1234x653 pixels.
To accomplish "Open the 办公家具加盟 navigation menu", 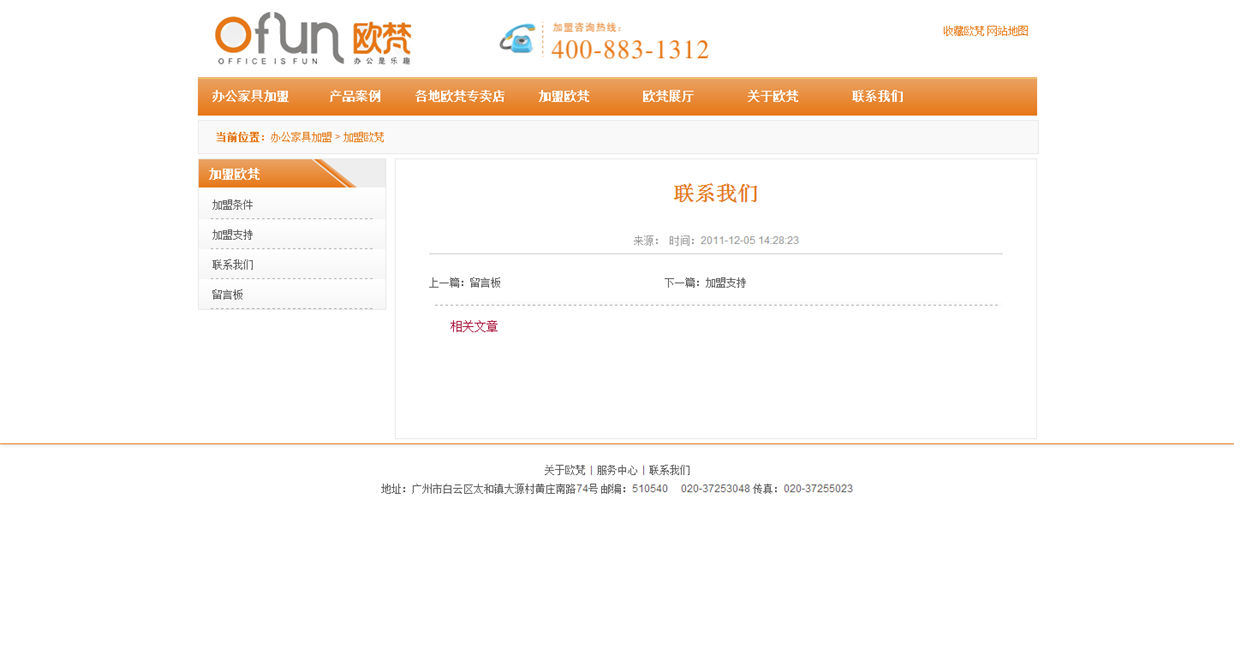I will coord(250,97).
